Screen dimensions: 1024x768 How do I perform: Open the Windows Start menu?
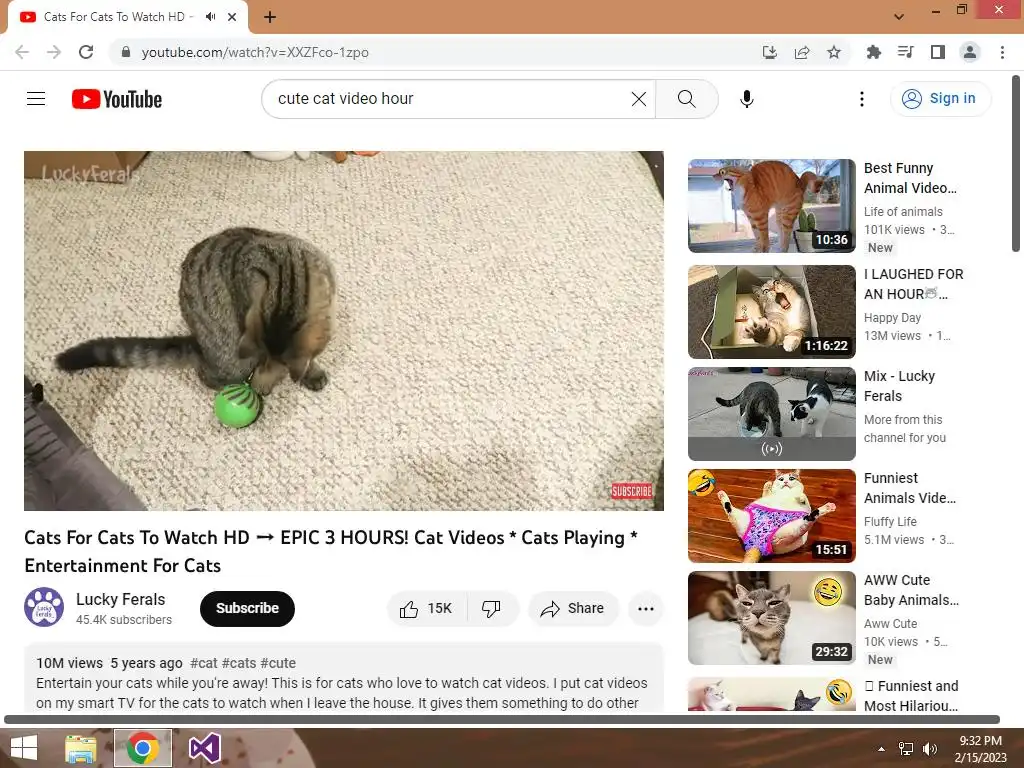click(x=24, y=748)
